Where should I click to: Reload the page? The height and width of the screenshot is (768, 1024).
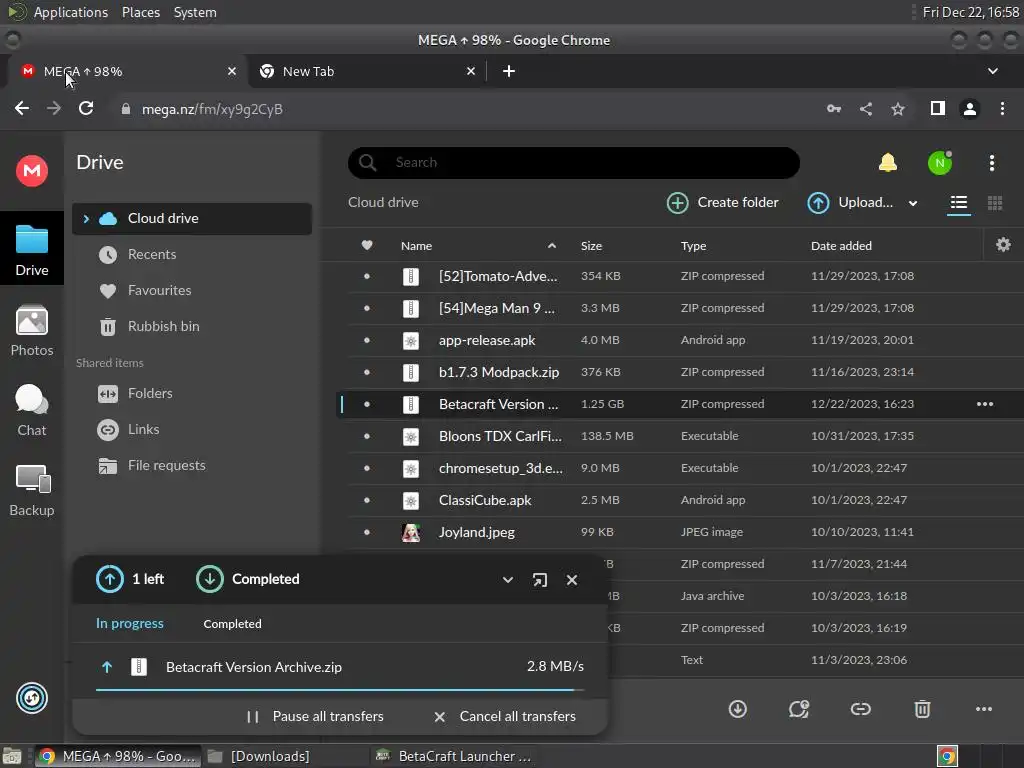(86, 108)
